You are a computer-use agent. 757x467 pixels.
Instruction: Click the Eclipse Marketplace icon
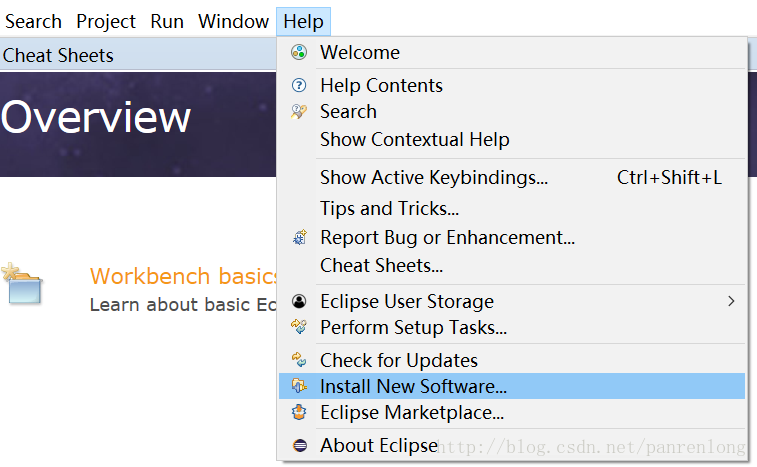299,412
